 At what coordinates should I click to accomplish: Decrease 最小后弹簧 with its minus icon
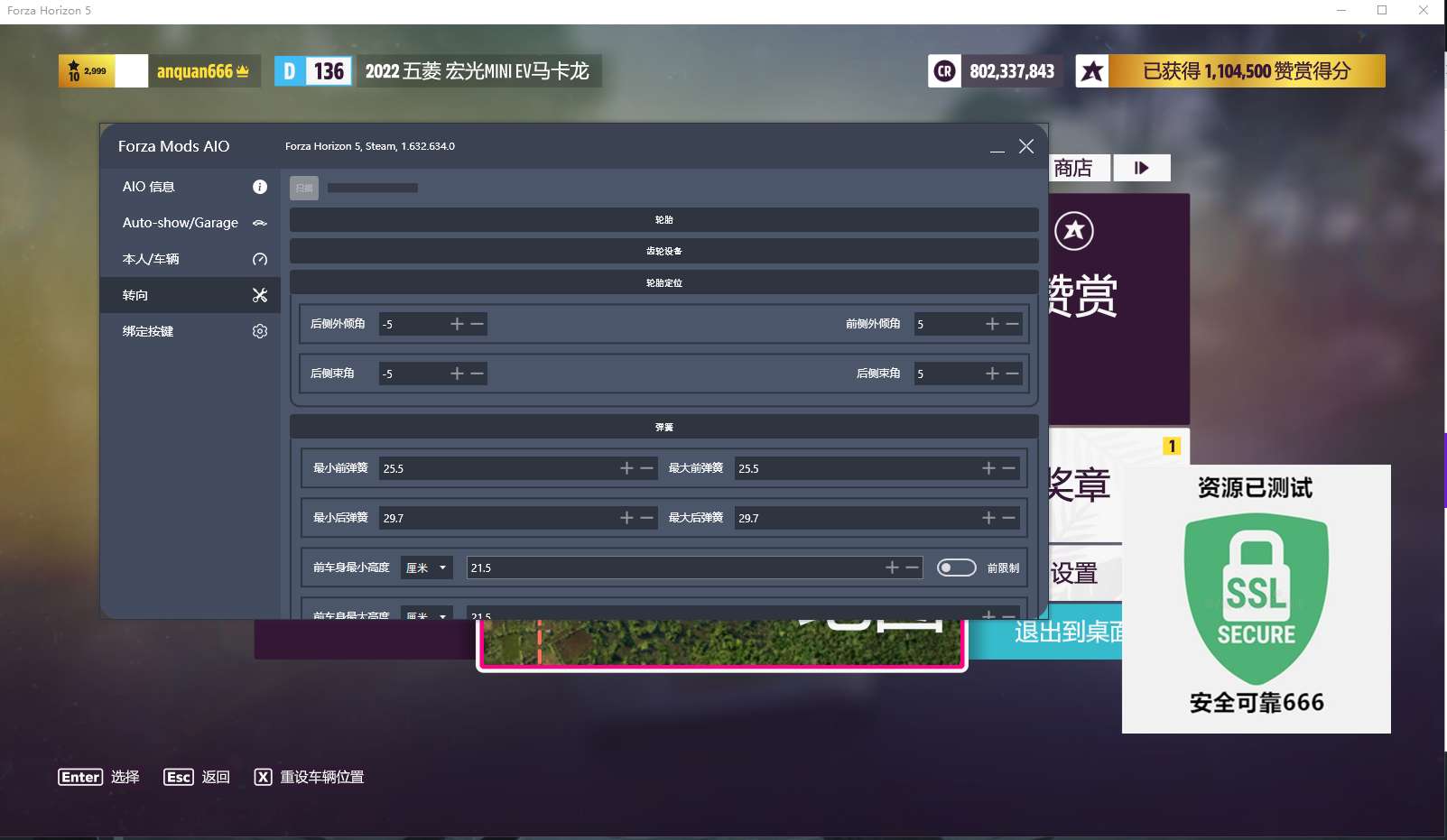[647, 518]
